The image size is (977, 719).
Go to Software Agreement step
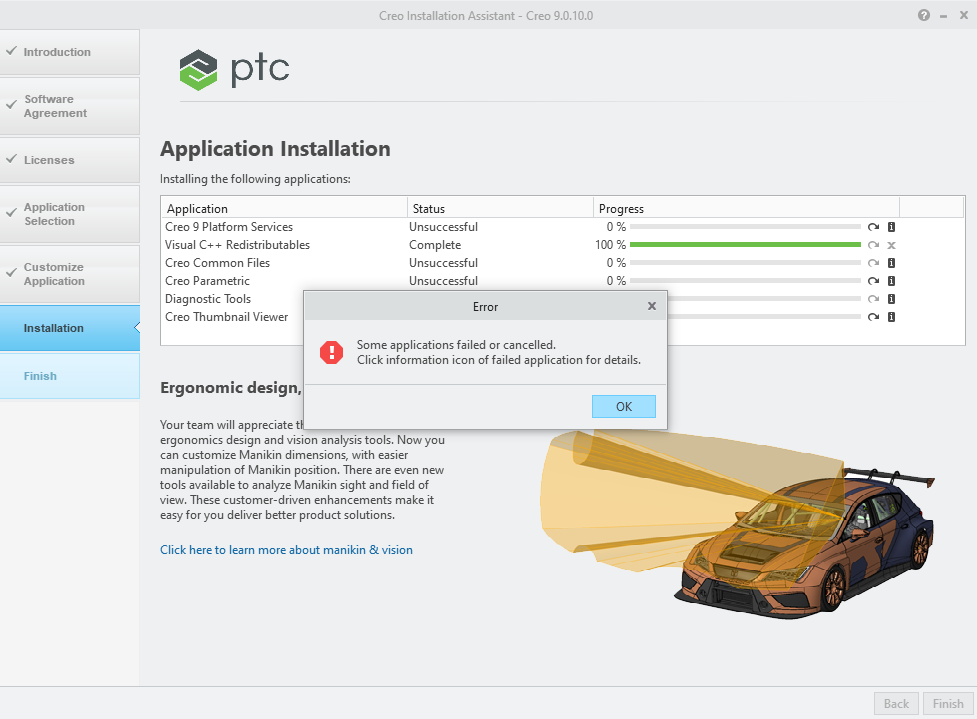pyautogui.click(x=69, y=106)
